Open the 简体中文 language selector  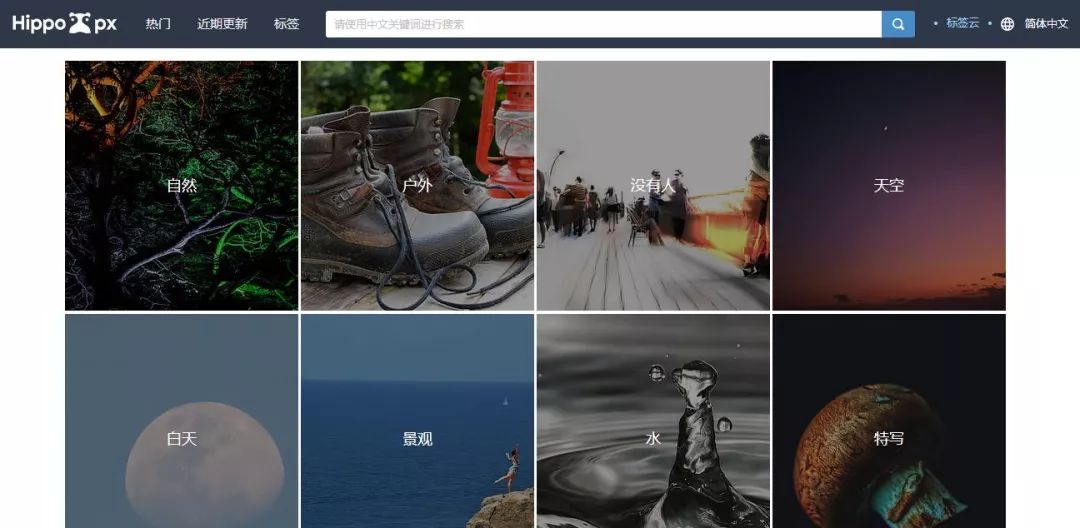(x=1046, y=24)
